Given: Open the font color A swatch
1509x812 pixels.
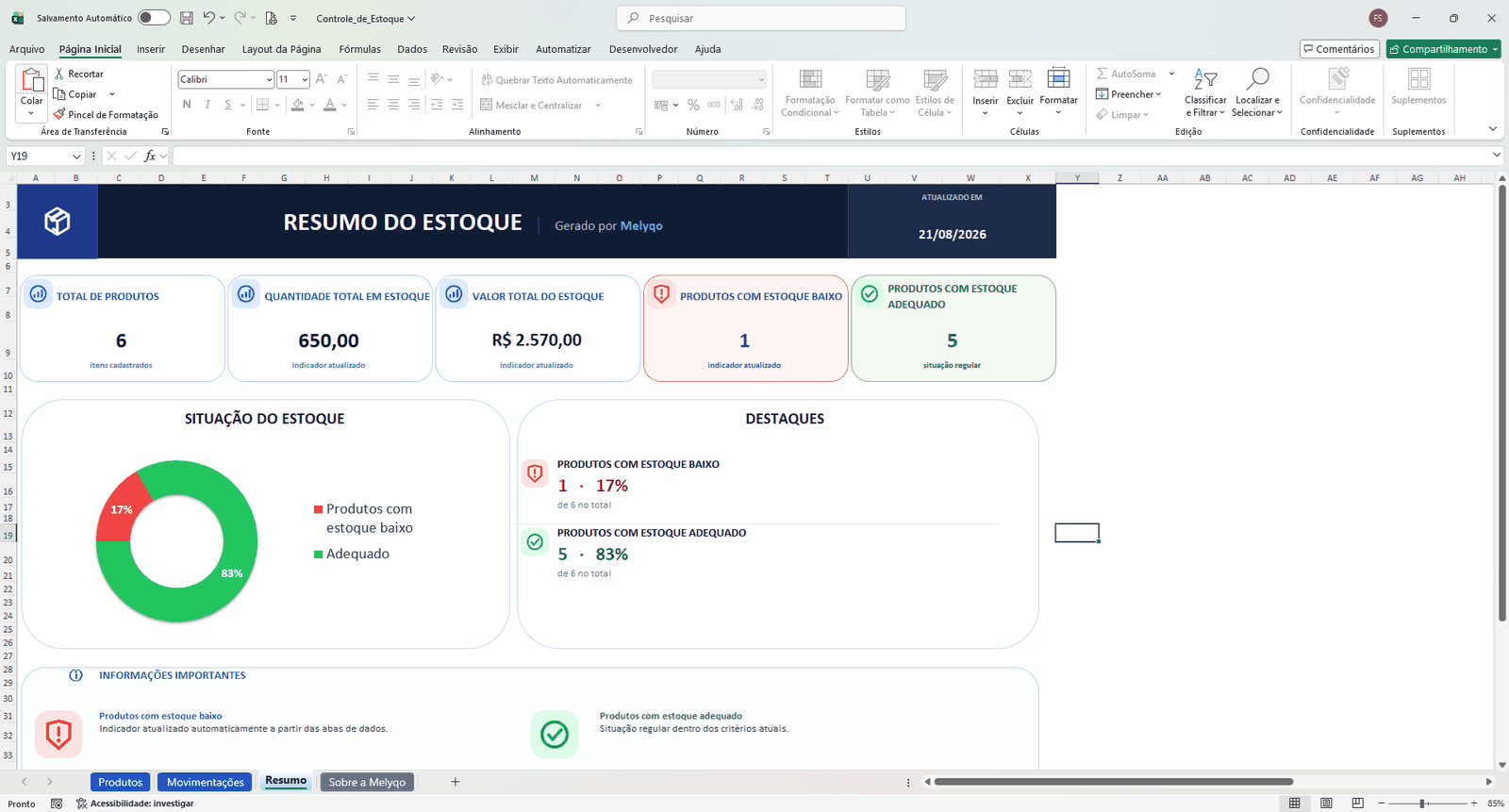Looking at the screenshot, I should point(330,105).
